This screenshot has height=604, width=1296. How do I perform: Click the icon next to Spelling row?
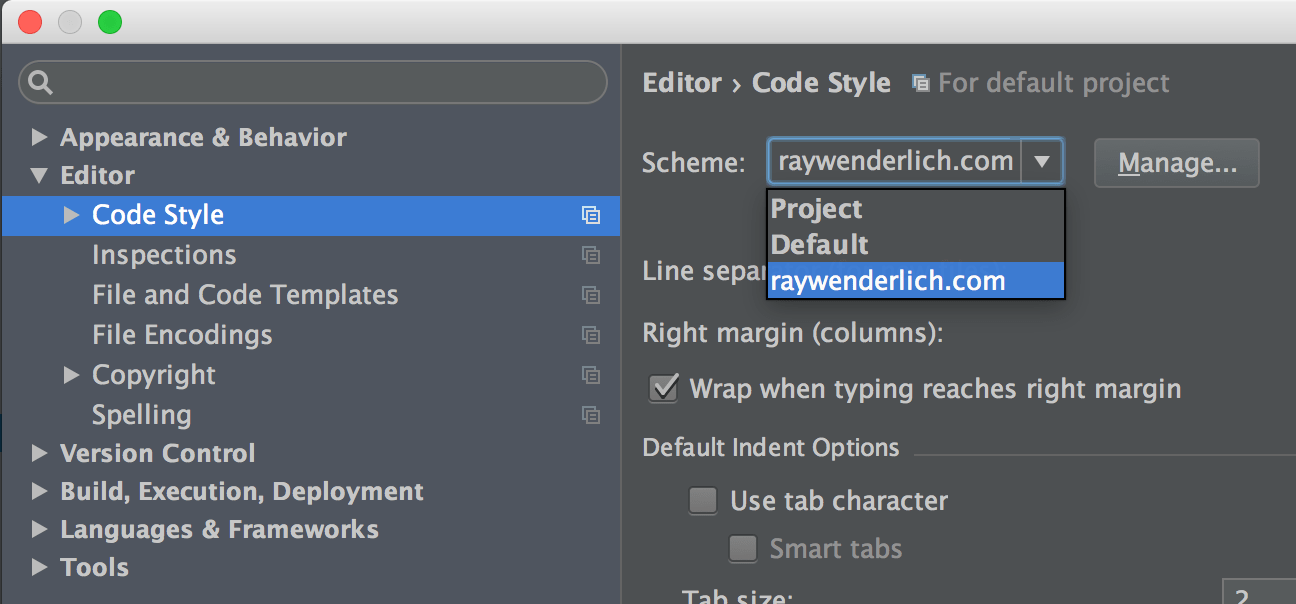[591, 415]
